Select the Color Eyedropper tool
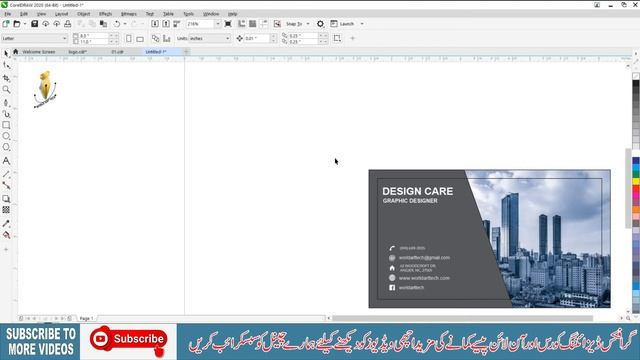 [6, 224]
